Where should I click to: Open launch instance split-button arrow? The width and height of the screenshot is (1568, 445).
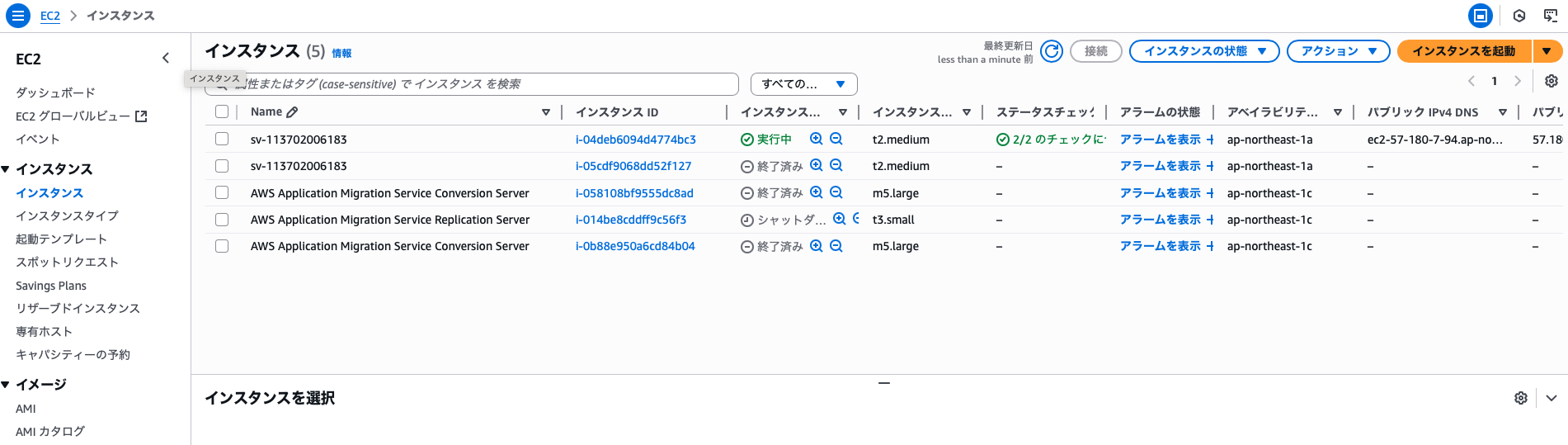click(1547, 51)
